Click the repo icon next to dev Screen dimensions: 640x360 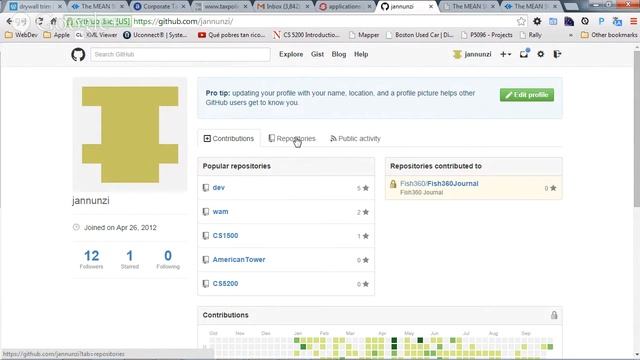click(x=206, y=188)
